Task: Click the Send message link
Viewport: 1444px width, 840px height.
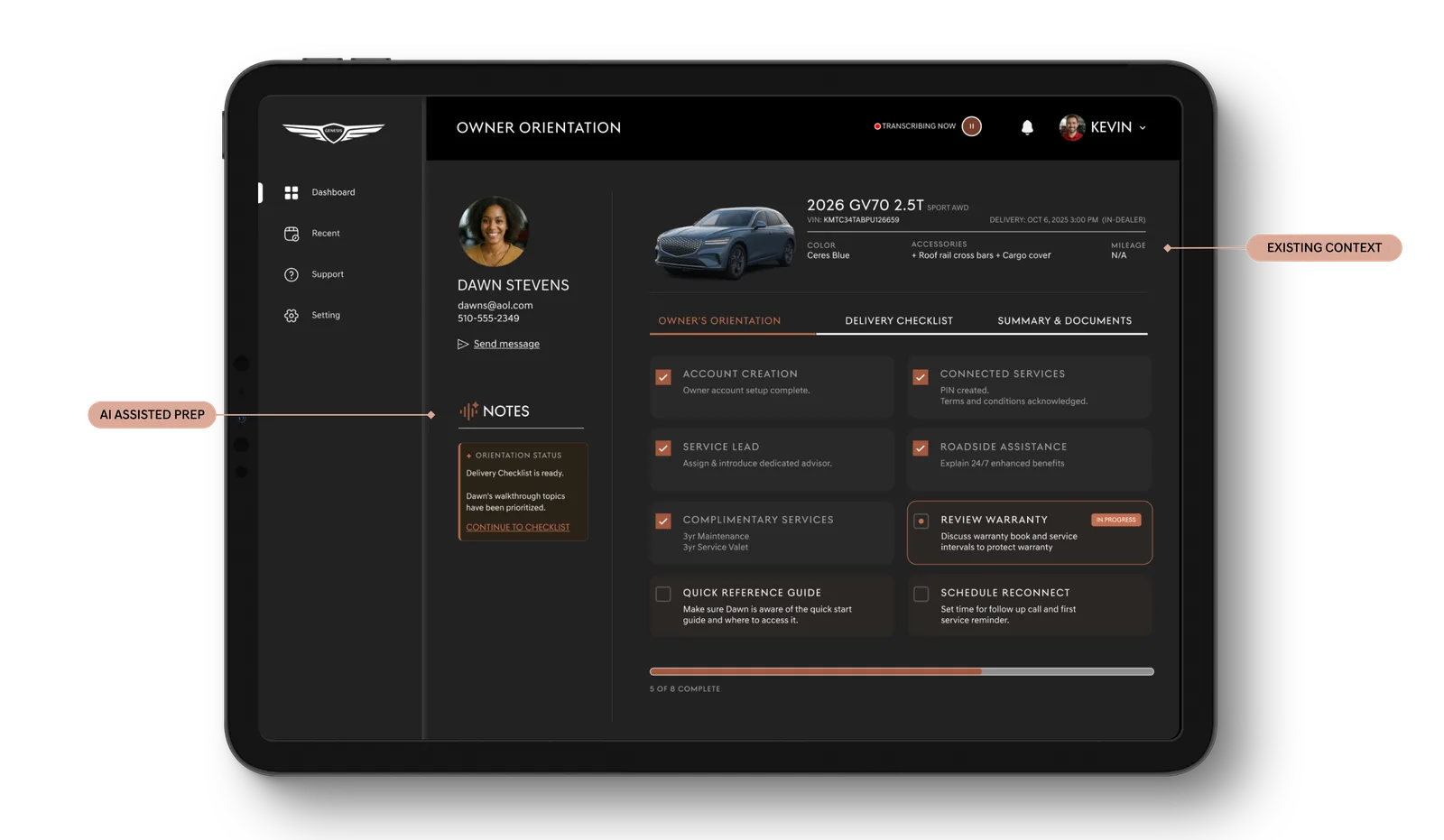Action: pyautogui.click(x=506, y=344)
